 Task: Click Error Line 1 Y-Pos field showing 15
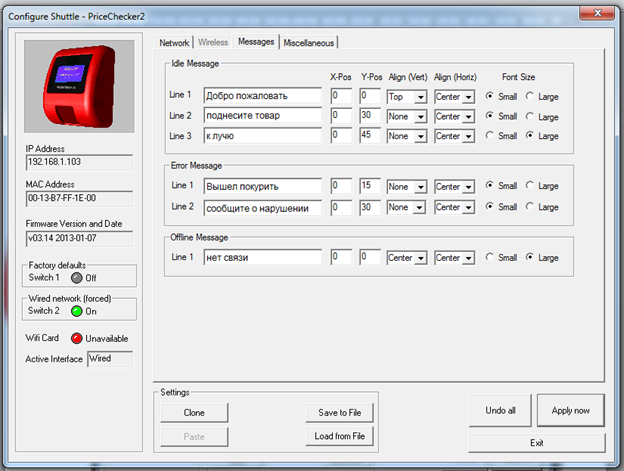click(x=370, y=186)
